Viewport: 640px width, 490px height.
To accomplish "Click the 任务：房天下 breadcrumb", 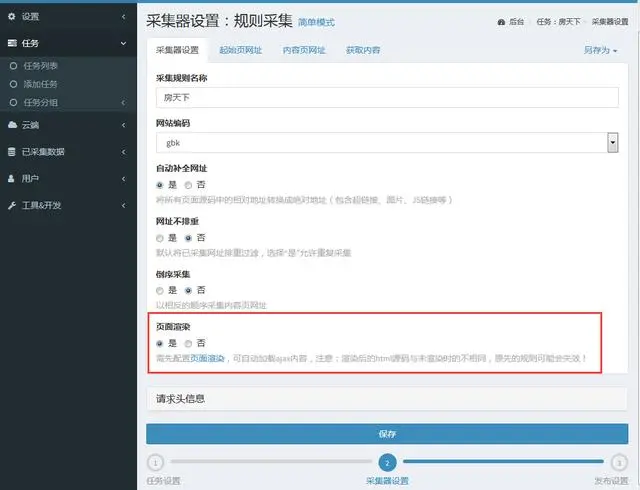I will click(558, 22).
